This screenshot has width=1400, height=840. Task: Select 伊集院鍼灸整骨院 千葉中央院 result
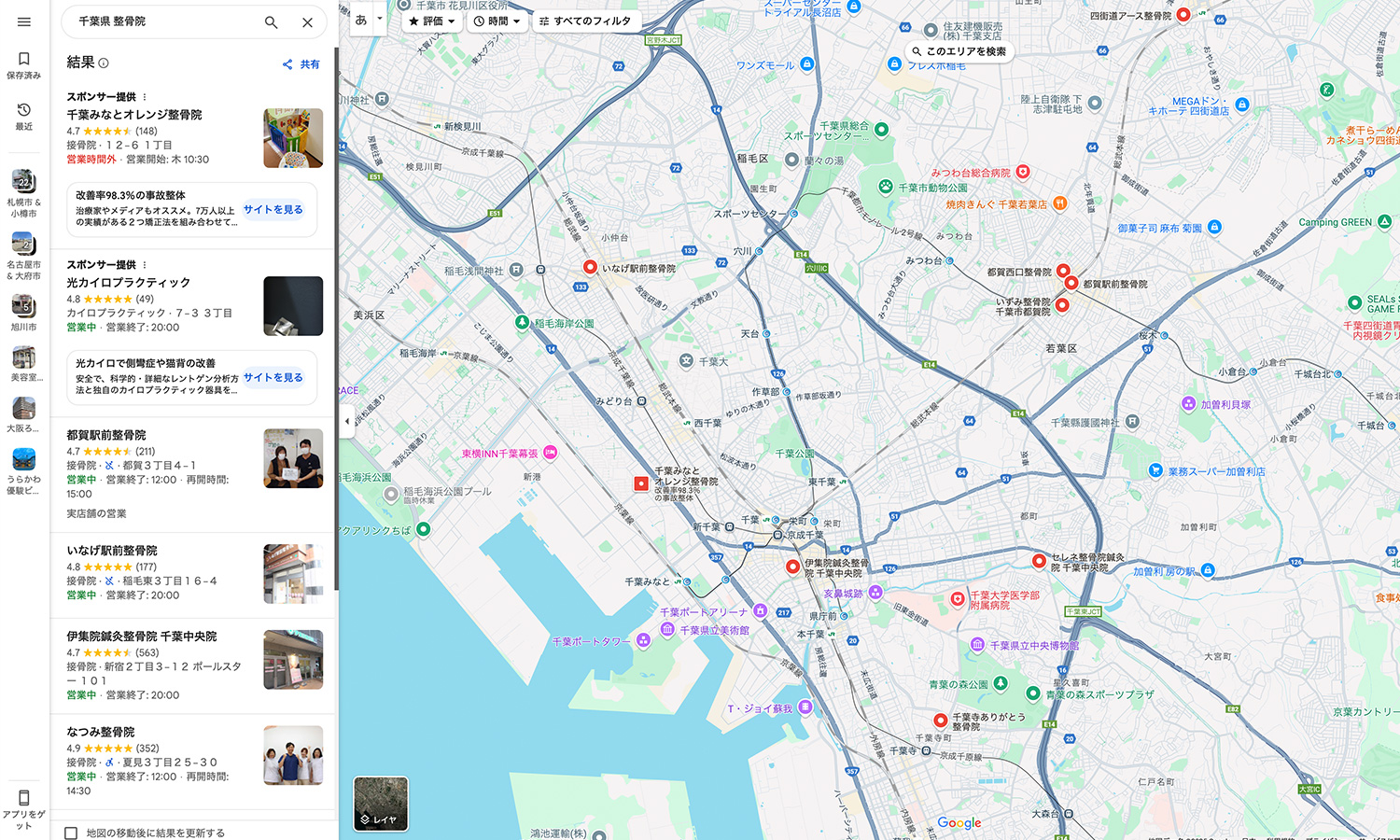[x=192, y=666]
